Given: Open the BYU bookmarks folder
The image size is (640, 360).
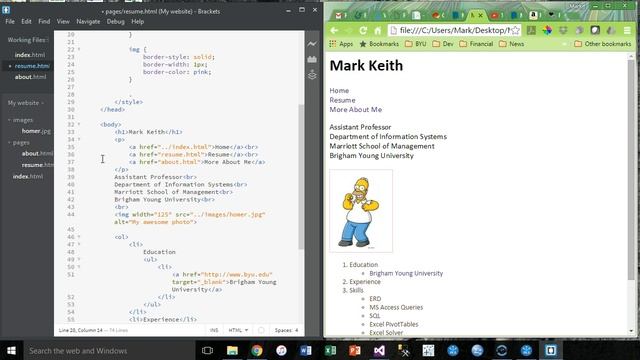Looking at the screenshot, I should (416, 44).
